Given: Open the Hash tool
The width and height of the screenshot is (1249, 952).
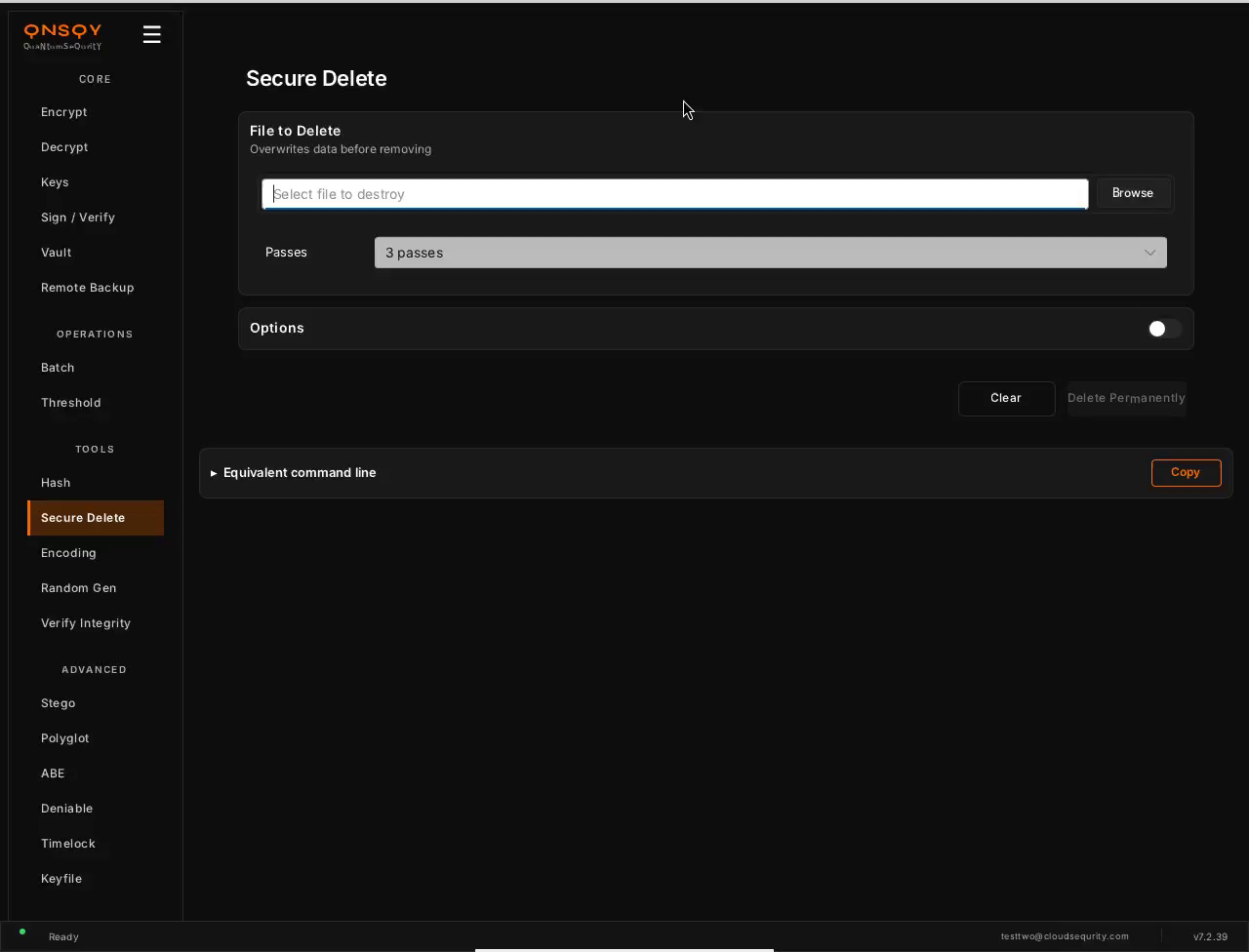Looking at the screenshot, I should tap(96, 483).
